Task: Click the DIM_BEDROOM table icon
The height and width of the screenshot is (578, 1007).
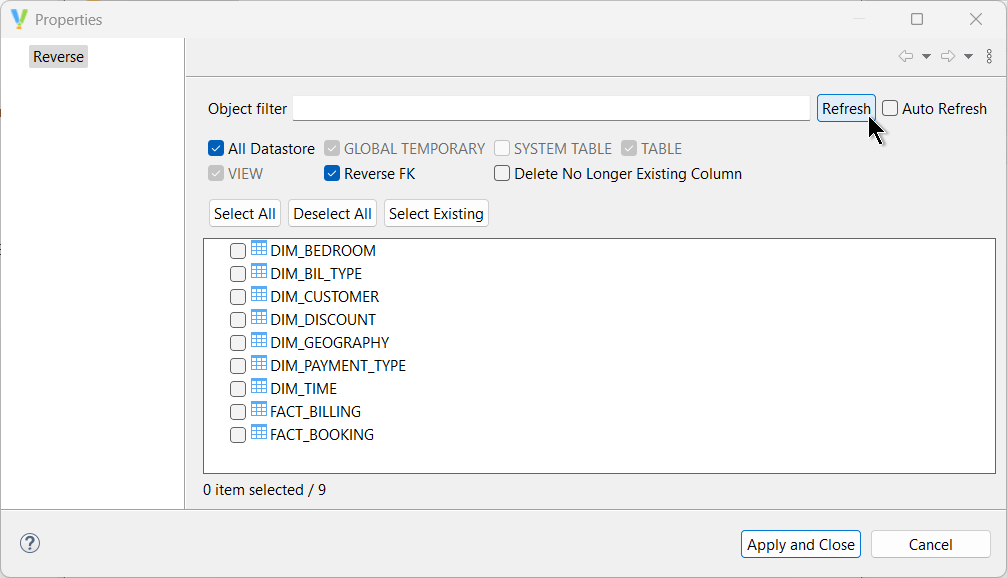Action: [259, 249]
